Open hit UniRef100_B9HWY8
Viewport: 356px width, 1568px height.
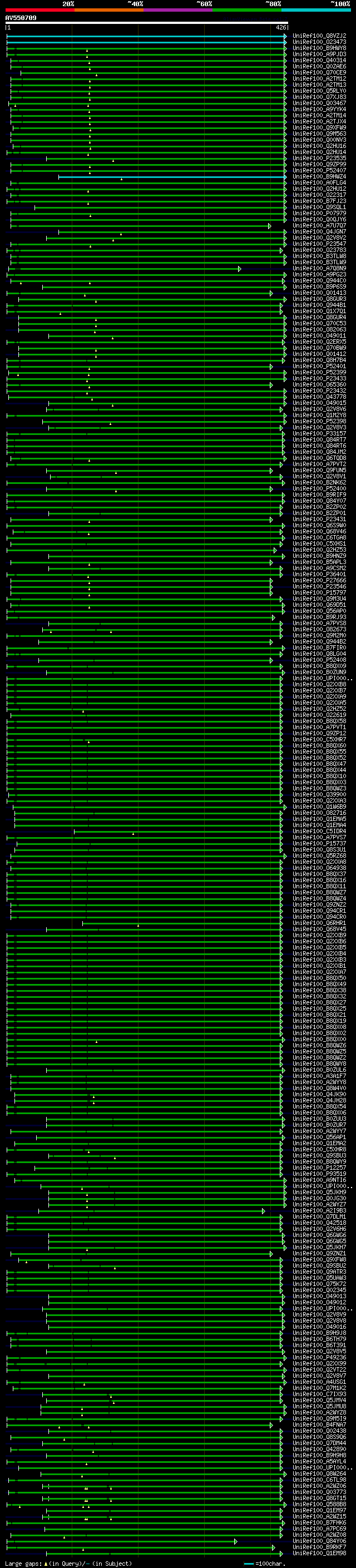pyautogui.click(x=319, y=48)
